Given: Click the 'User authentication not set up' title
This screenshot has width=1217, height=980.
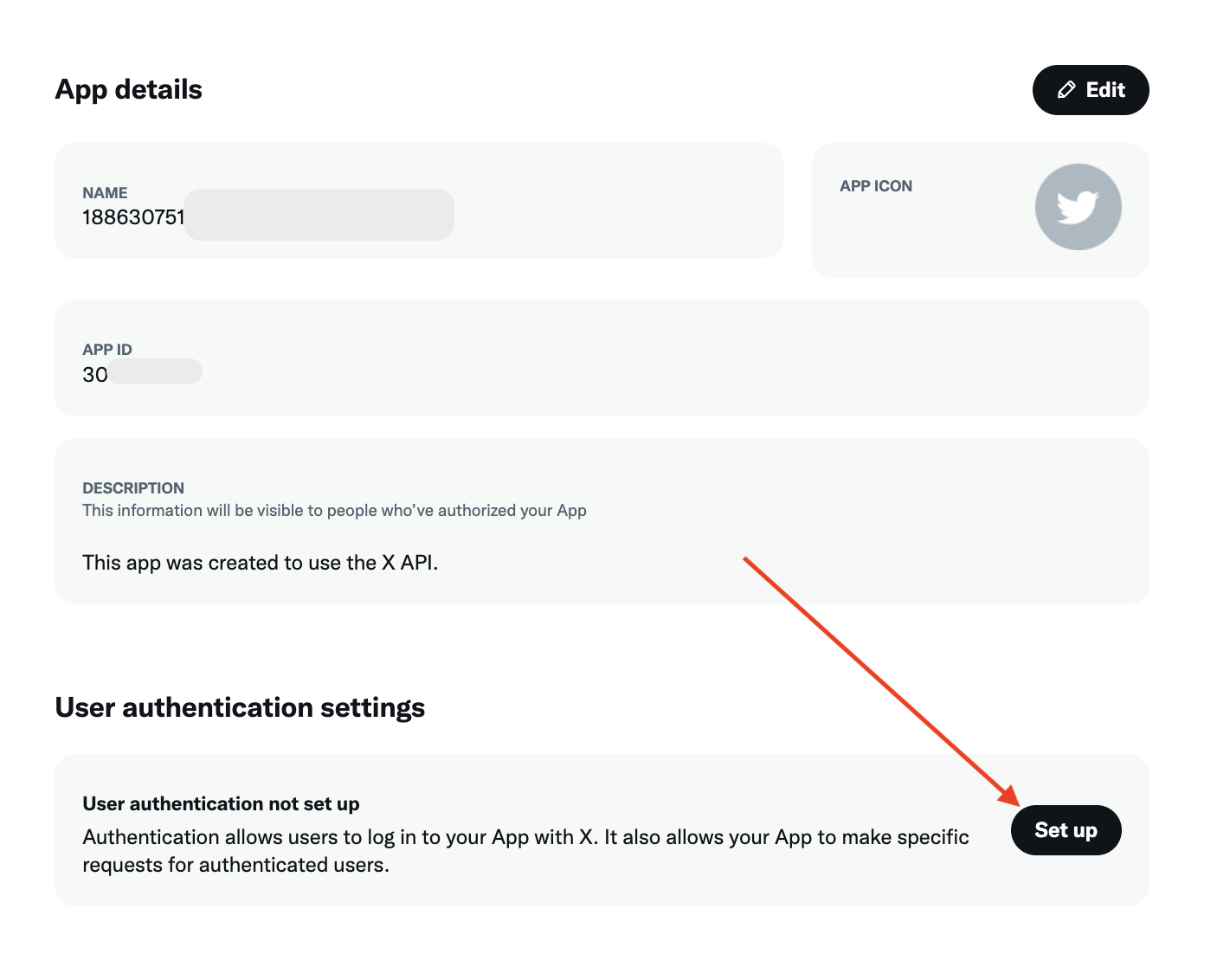Looking at the screenshot, I should tap(221, 804).
